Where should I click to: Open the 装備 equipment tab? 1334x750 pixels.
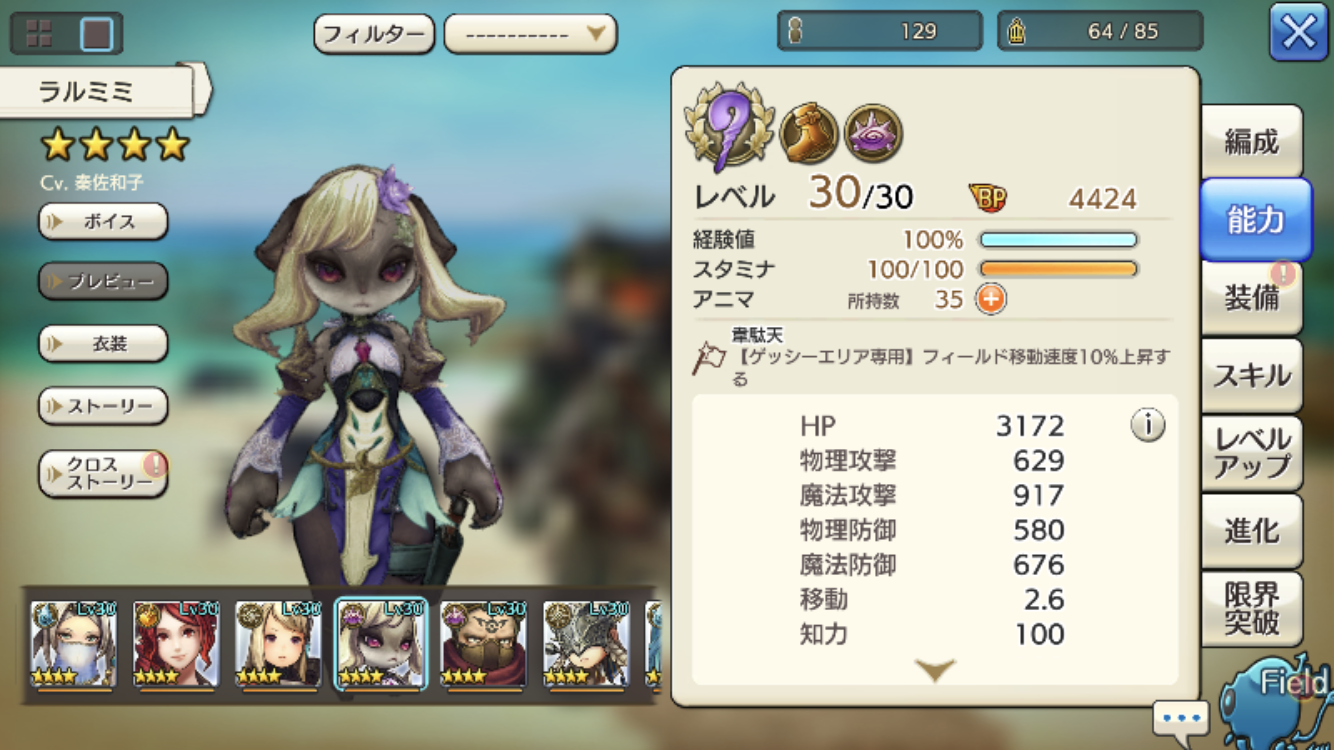point(1251,297)
